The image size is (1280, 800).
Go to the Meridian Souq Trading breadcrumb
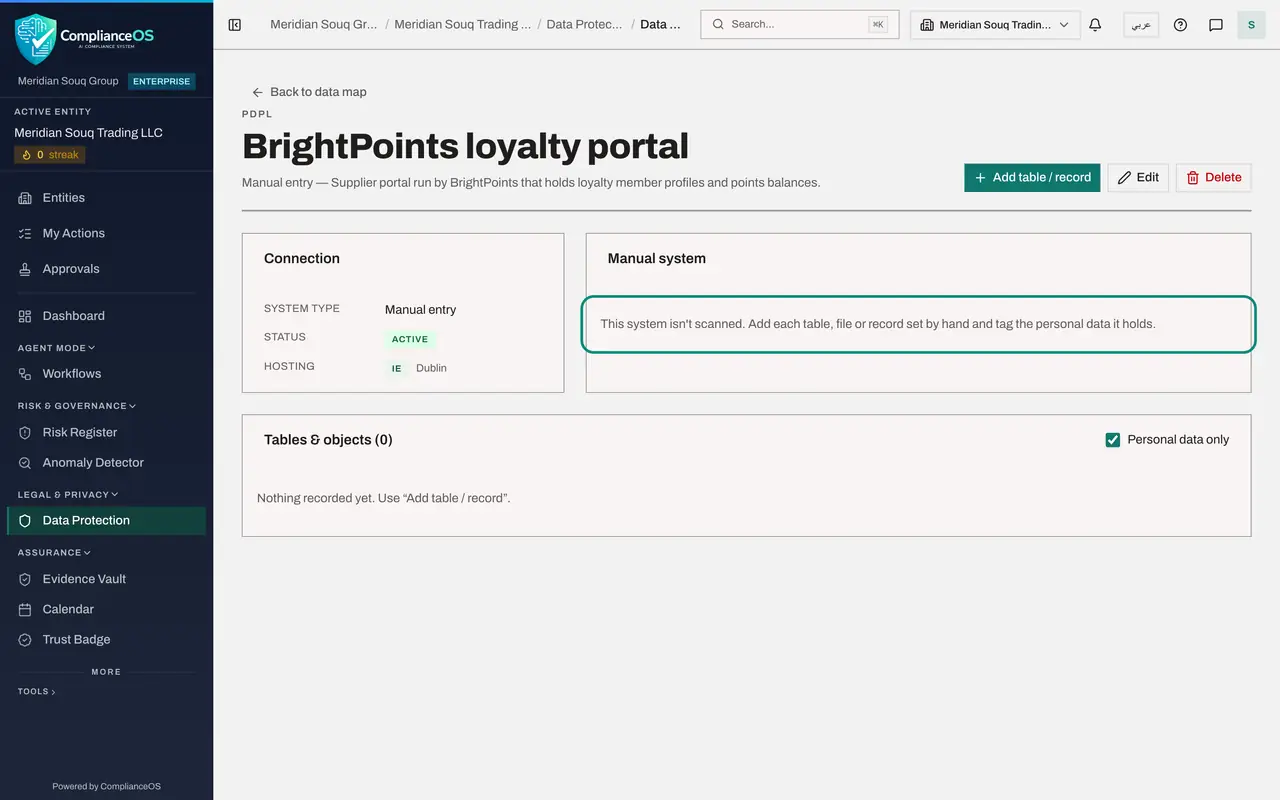coord(462,24)
